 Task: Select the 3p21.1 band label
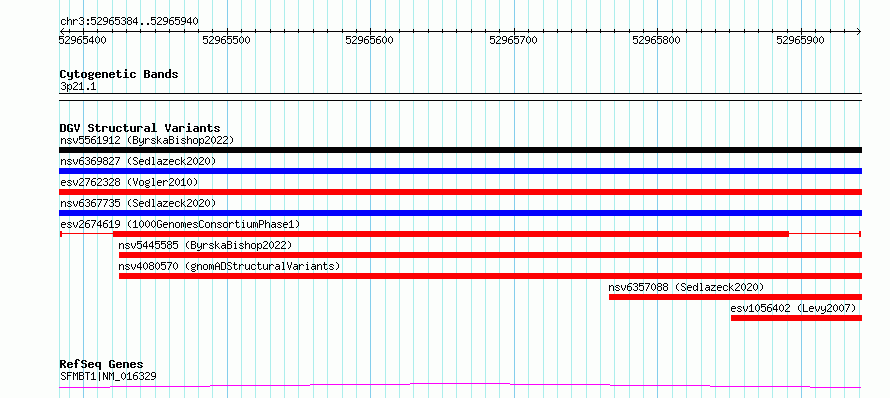(78, 87)
